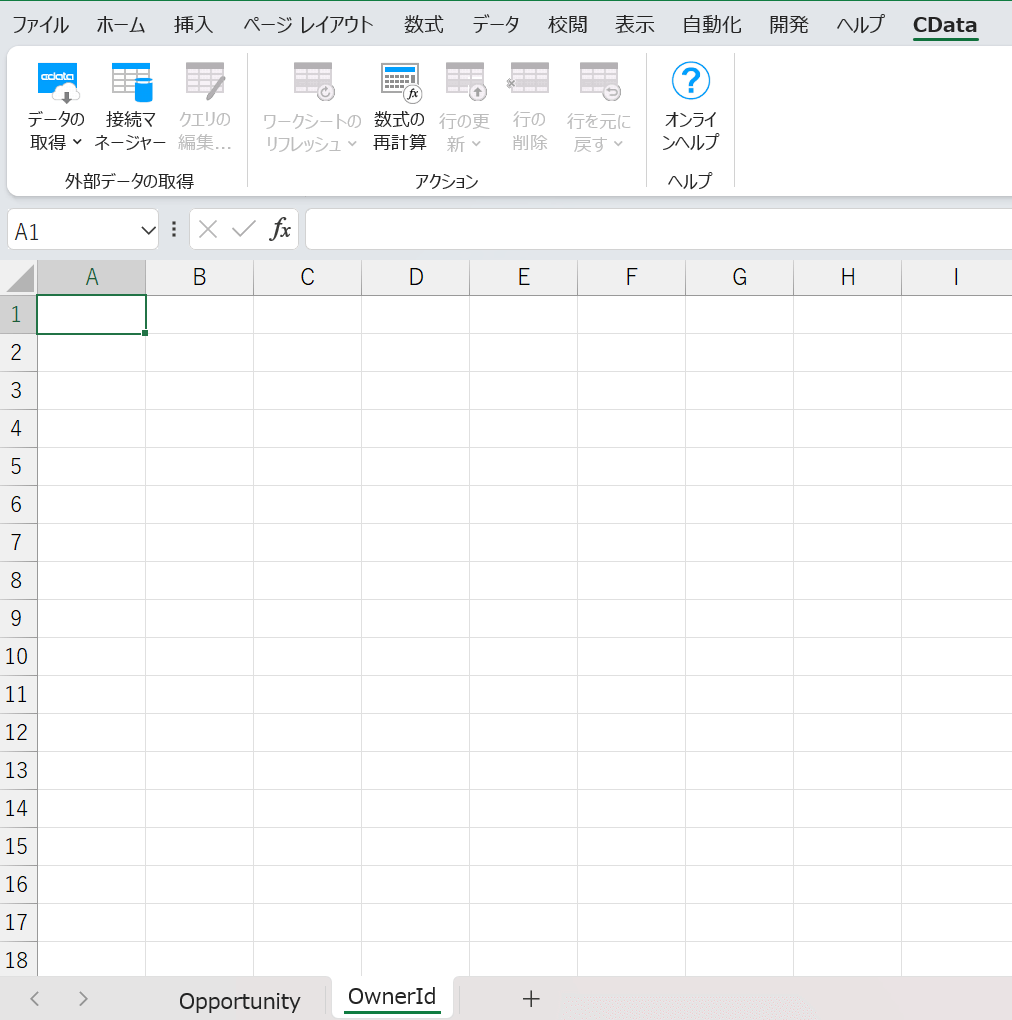Open the ヘルプ ribbon tab
Image resolution: width=1012 pixels, height=1020 pixels.
point(860,25)
